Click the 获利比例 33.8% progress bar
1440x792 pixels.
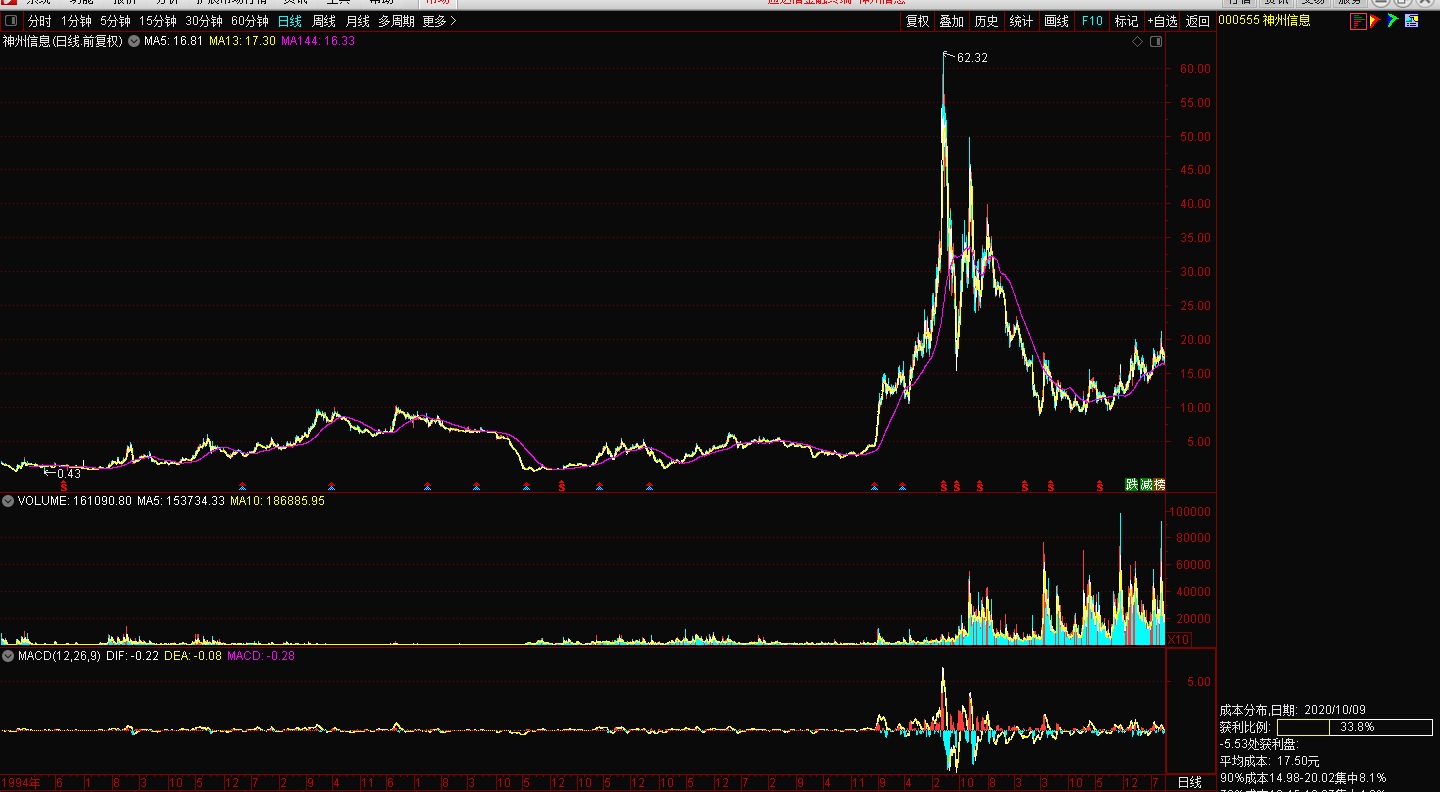(x=1354, y=728)
